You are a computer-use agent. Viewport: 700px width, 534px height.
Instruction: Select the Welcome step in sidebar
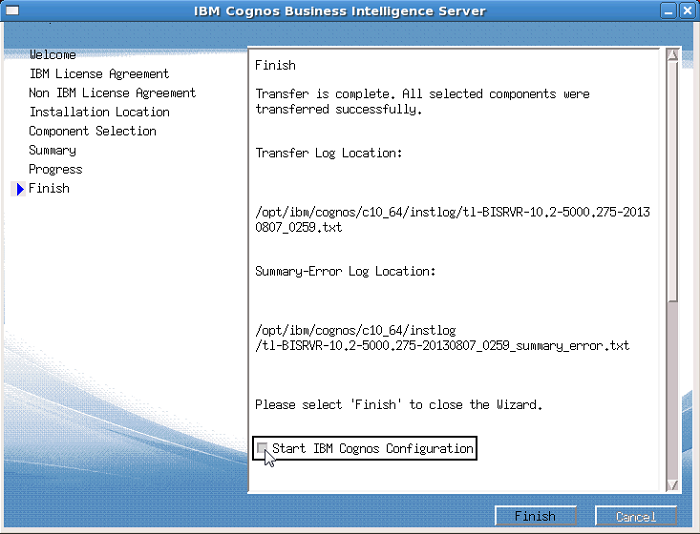coord(53,54)
